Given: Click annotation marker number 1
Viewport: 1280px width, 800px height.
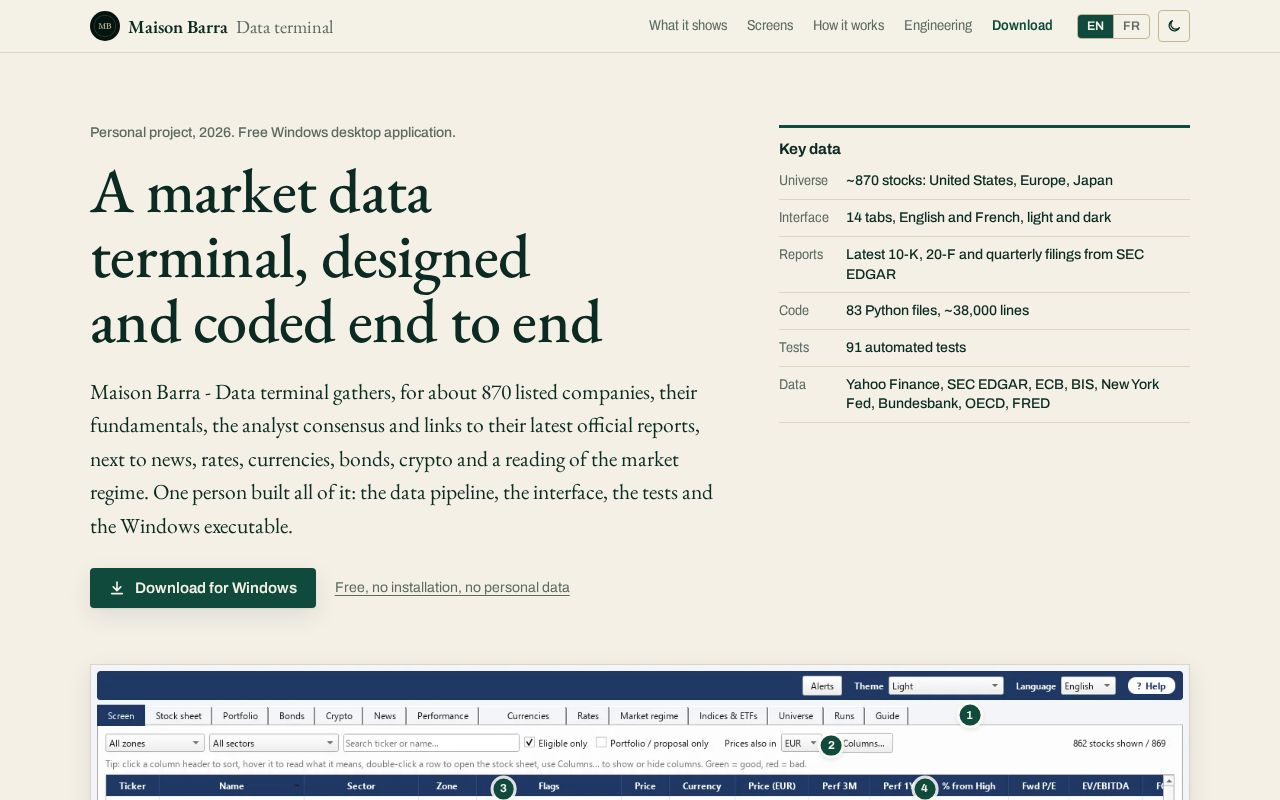Looking at the screenshot, I should pos(969,715).
